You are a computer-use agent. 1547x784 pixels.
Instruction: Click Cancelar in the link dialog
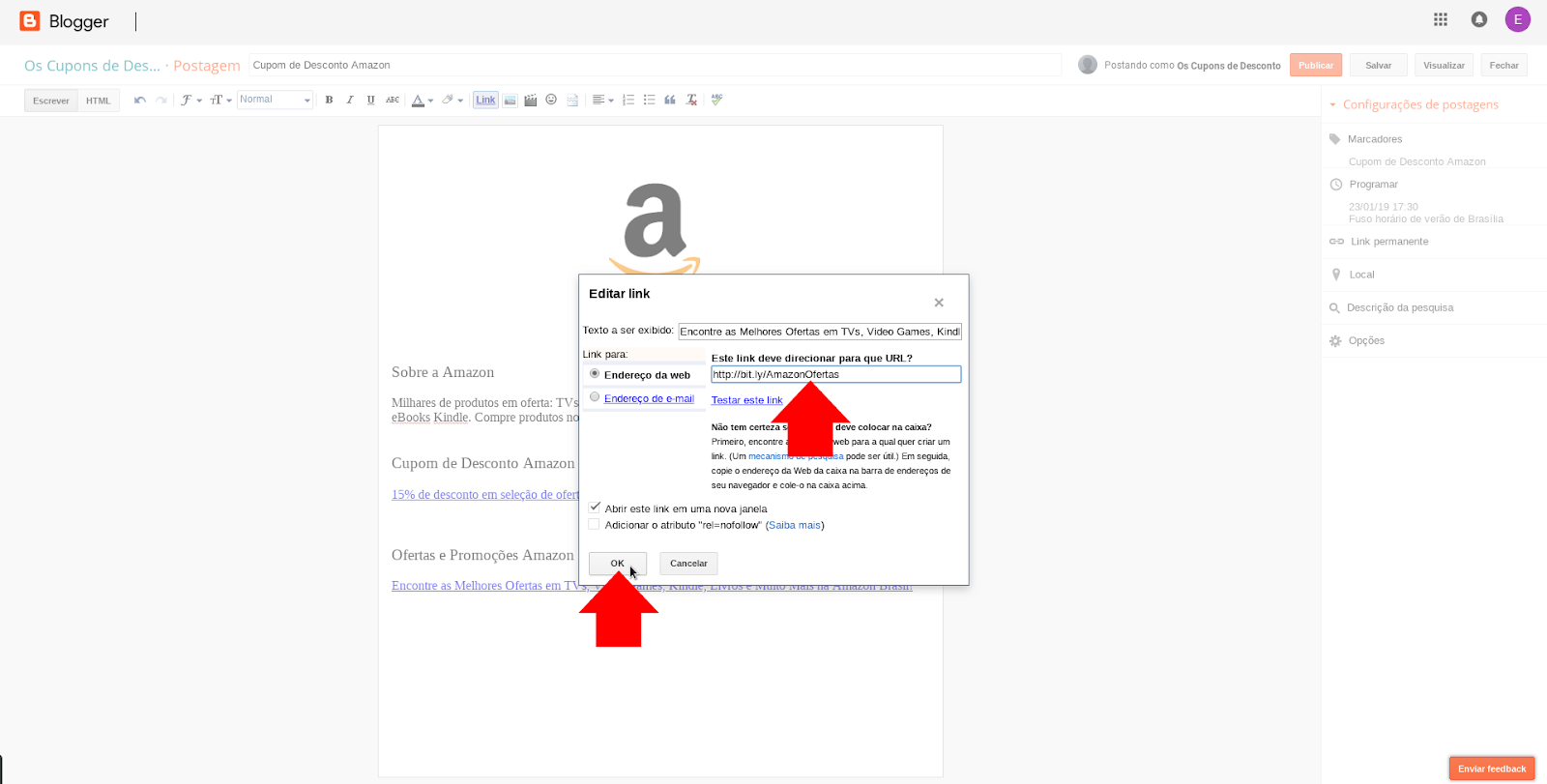[688, 564]
